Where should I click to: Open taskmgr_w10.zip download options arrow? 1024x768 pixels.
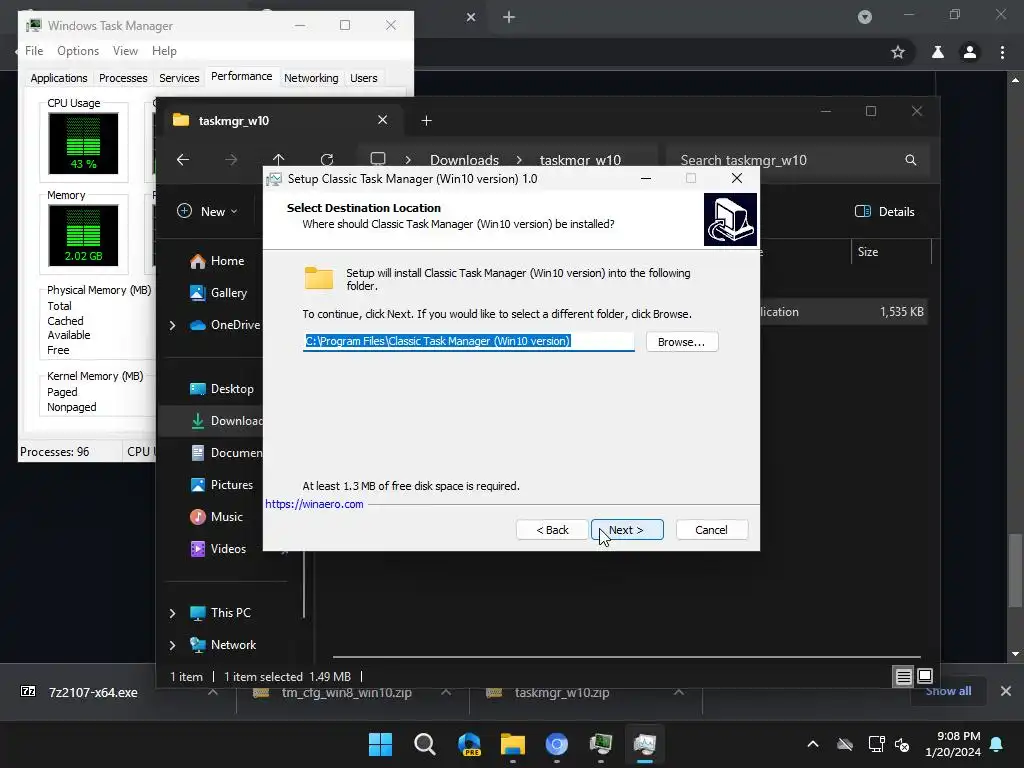point(679,692)
